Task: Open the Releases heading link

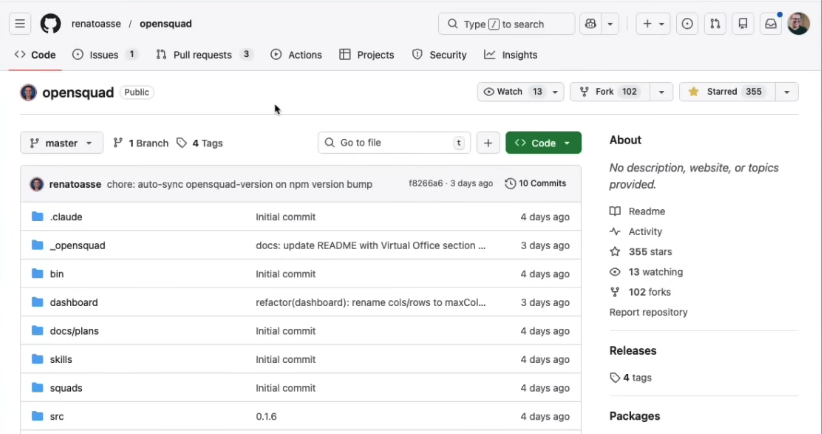Action: 633,351
